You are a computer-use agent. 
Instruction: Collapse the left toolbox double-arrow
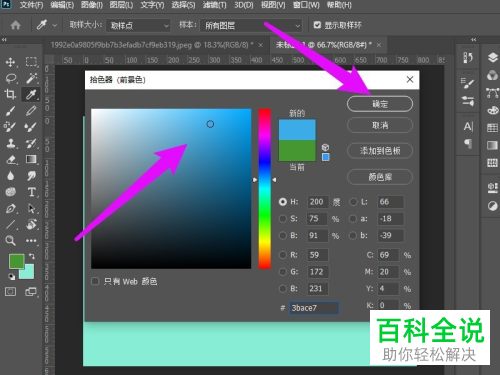coord(4,40)
